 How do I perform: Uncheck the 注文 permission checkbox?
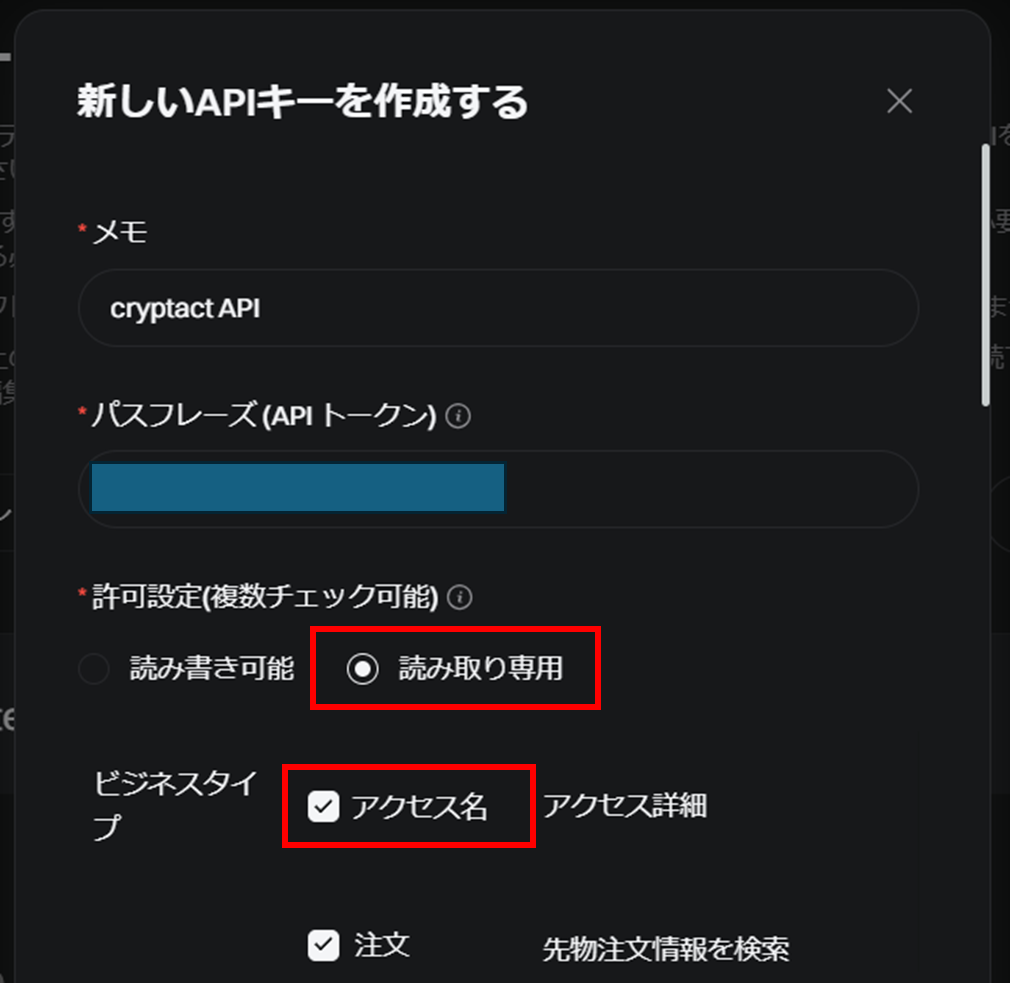click(323, 946)
